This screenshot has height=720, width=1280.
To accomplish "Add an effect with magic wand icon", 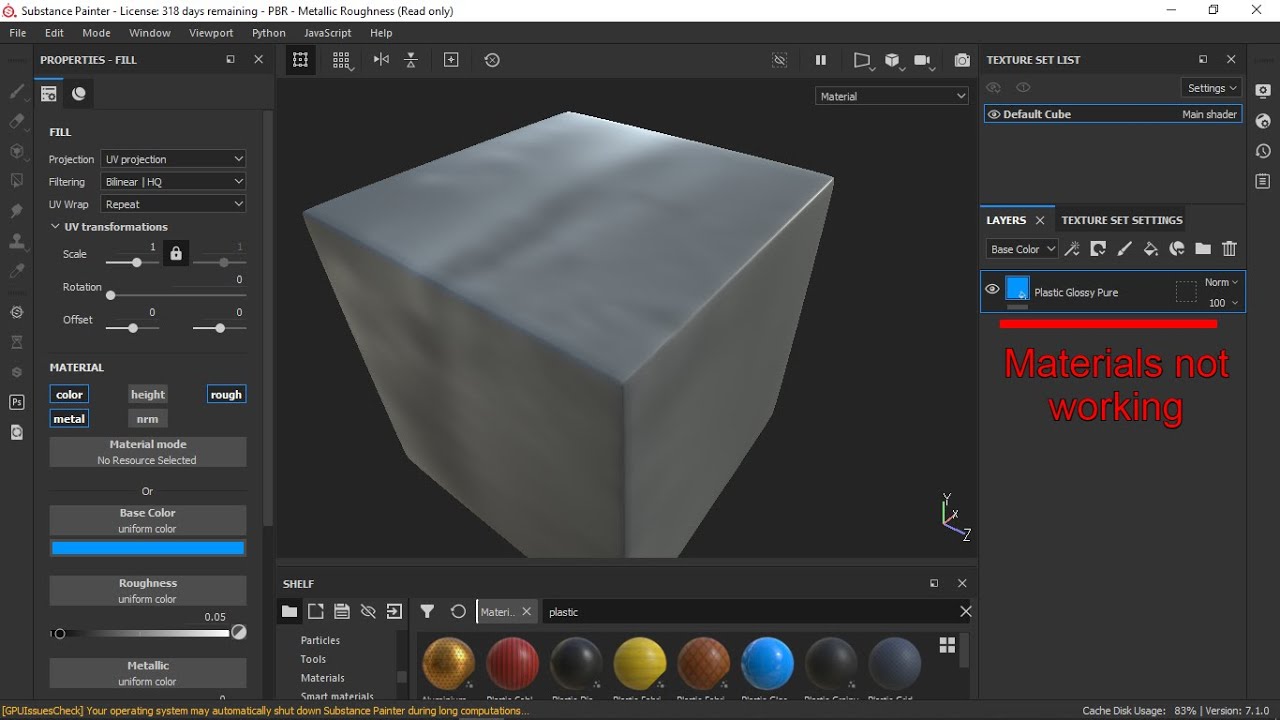I will point(1072,249).
